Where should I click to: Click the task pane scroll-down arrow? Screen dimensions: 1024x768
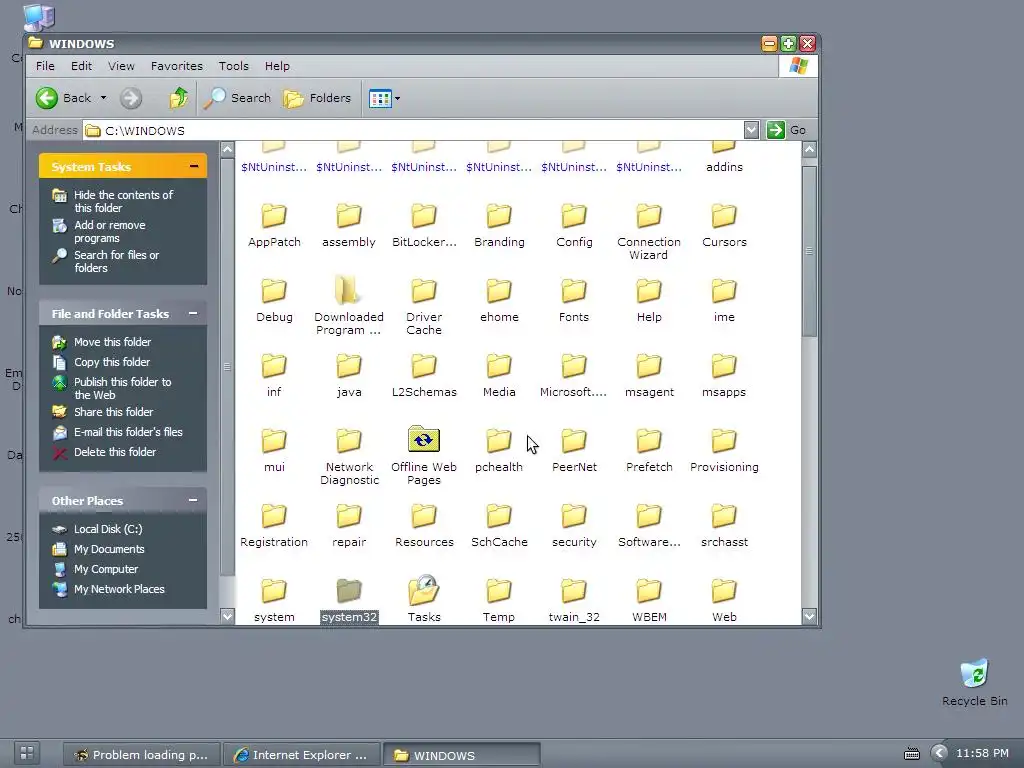point(227,616)
